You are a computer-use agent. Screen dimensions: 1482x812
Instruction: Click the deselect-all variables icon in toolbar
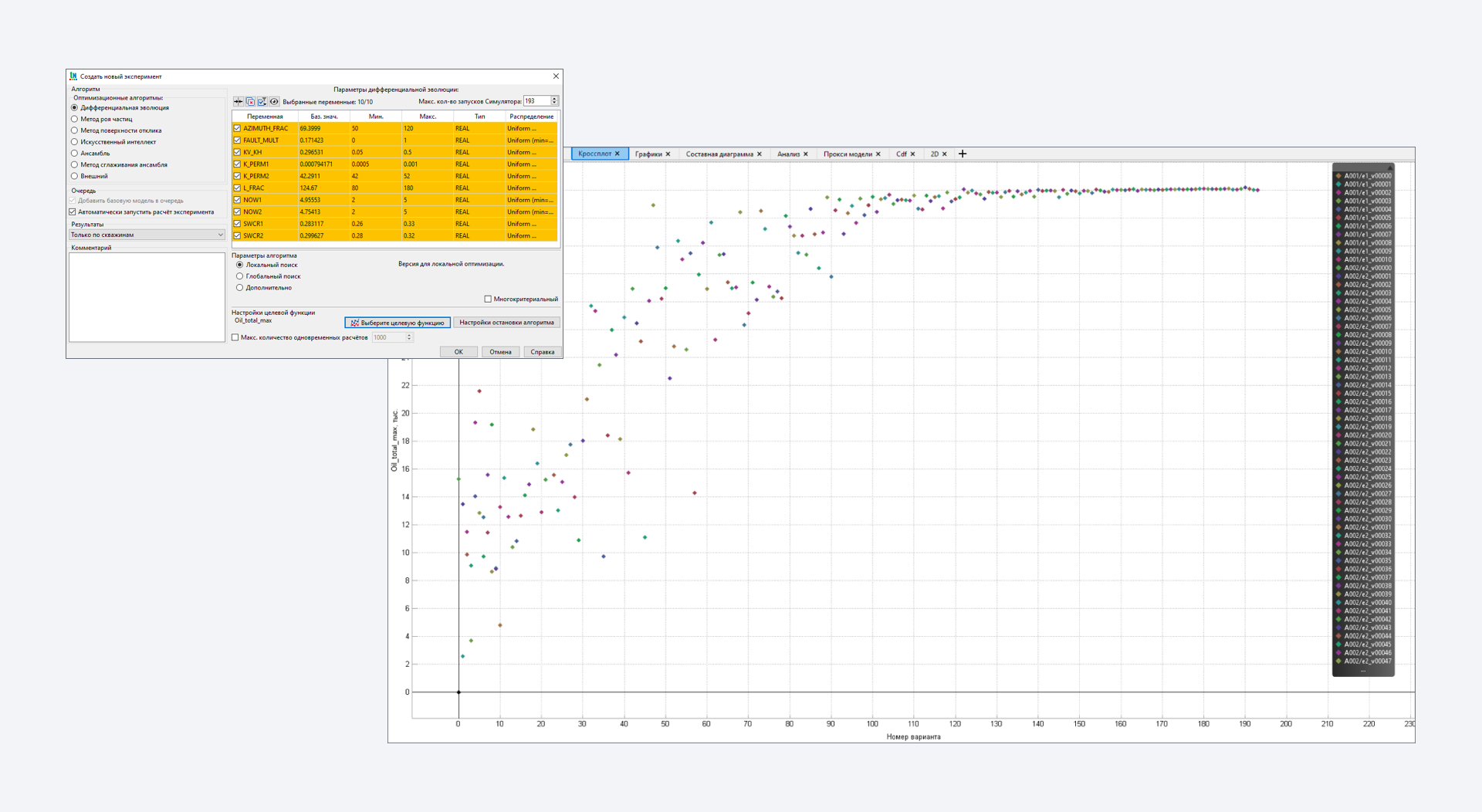pyautogui.click(x=250, y=101)
